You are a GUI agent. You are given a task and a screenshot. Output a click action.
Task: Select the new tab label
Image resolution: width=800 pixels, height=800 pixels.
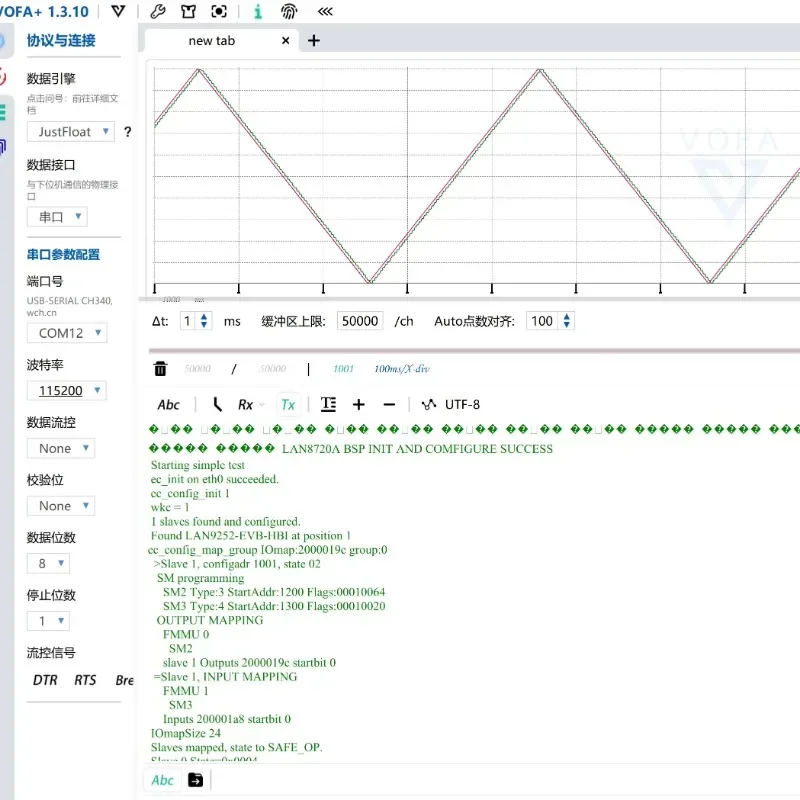coord(212,41)
